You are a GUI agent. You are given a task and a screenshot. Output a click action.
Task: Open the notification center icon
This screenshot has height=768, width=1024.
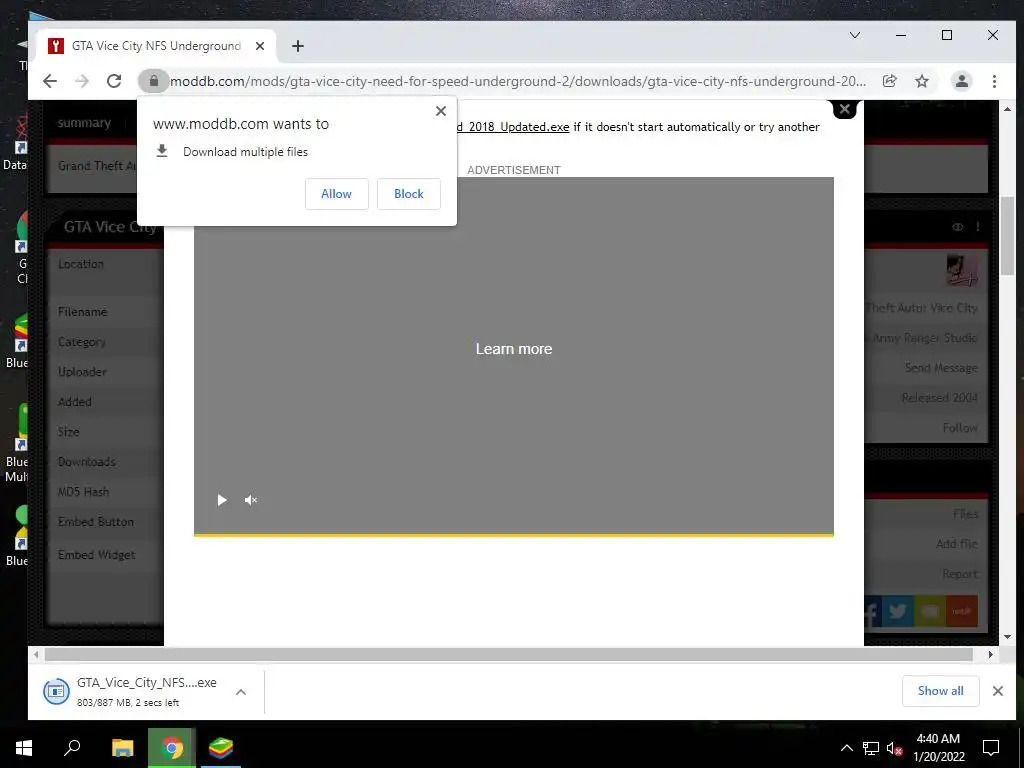[x=991, y=748]
